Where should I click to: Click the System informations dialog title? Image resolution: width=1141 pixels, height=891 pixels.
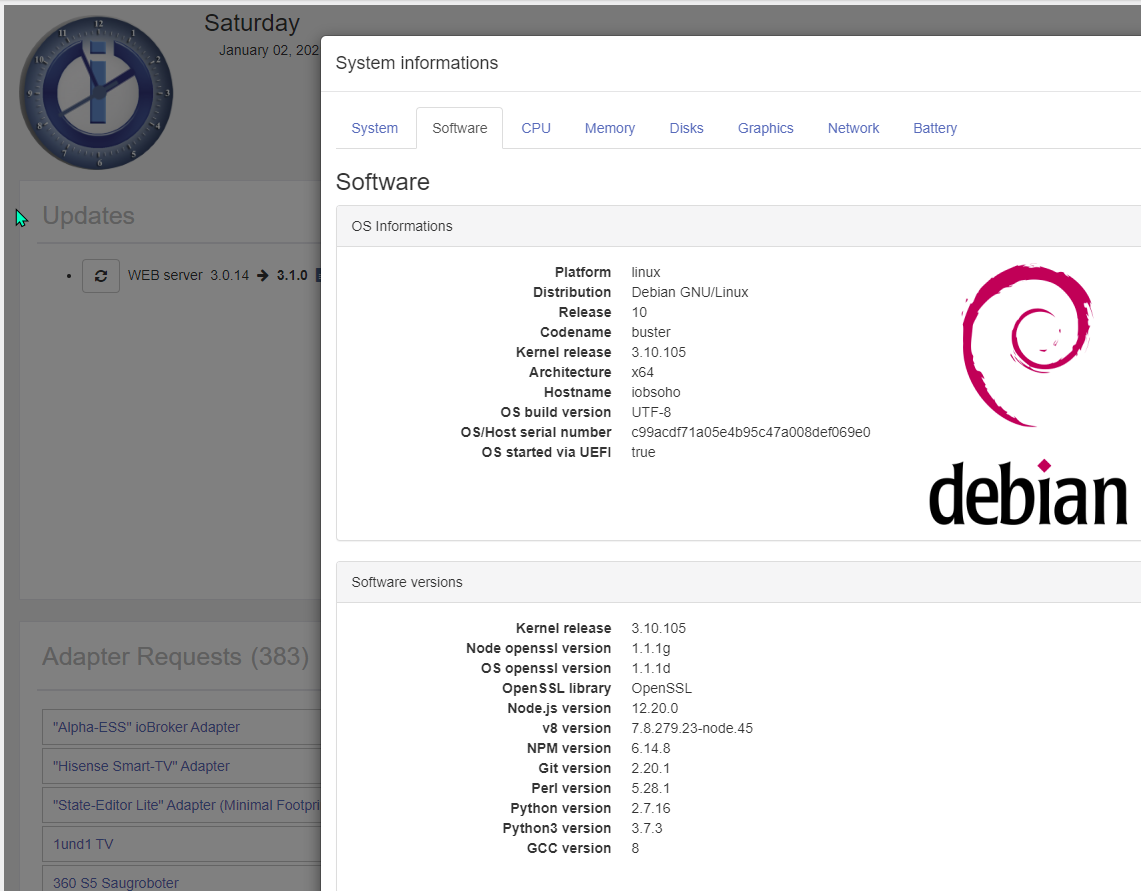pyautogui.click(x=416, y=63)
